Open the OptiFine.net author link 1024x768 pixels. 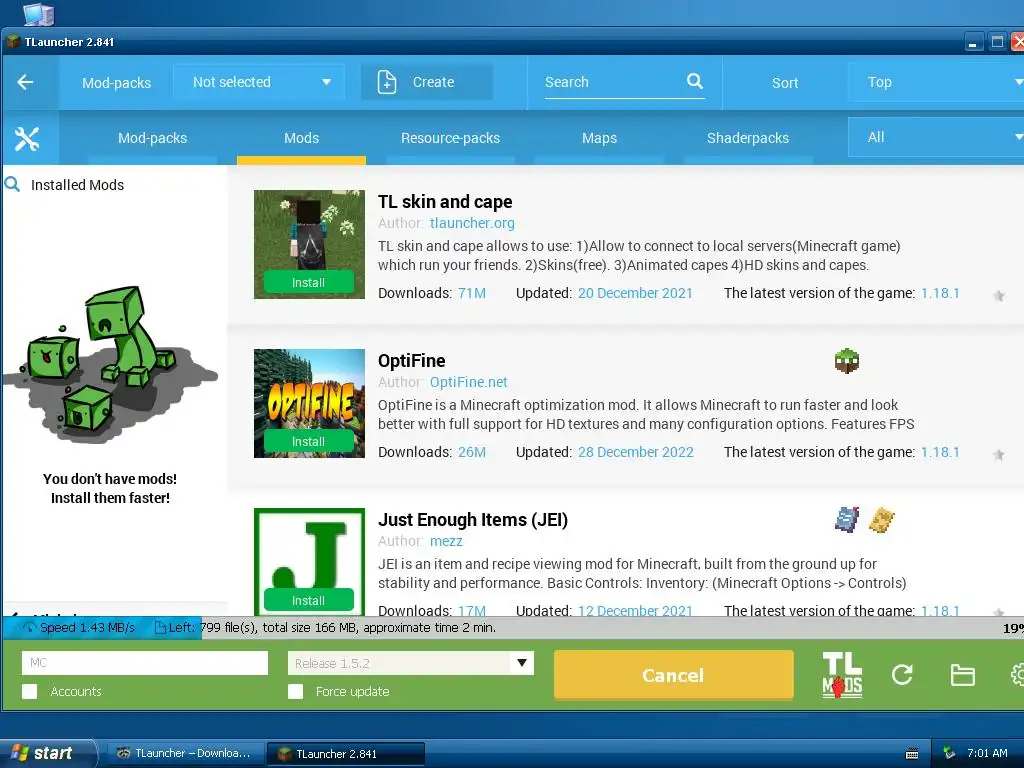pos(468,382)
